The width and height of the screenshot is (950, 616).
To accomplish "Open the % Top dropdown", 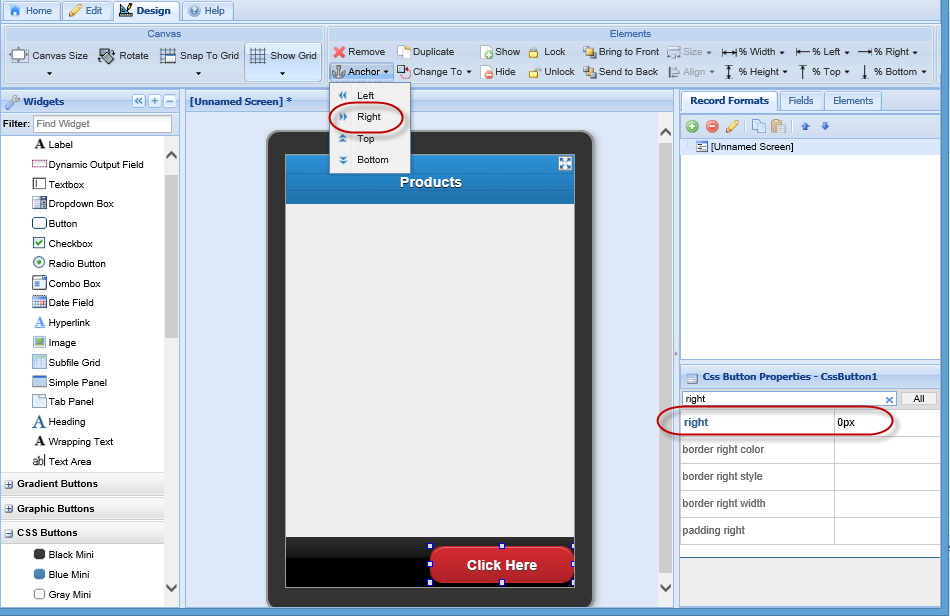I will click(x=824, y=72).
